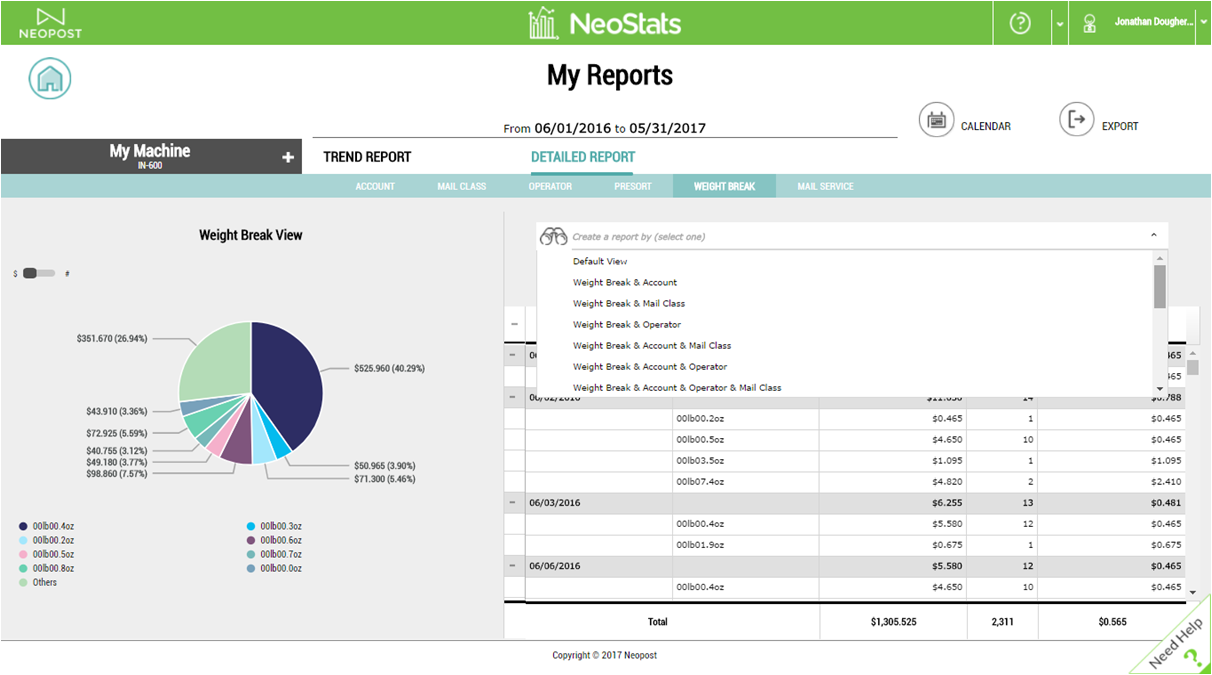1212x675 pixels.
Task: Open the user account dropdown arrow
Action: tap(1203, 24)
